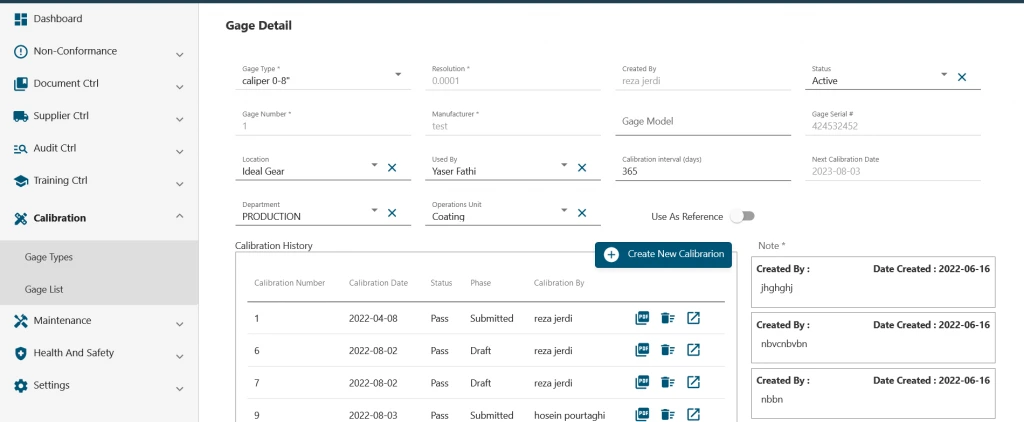Screen dimensions: 1024x422
Task: Open PDF for calibration number 9
Action: 642,414
